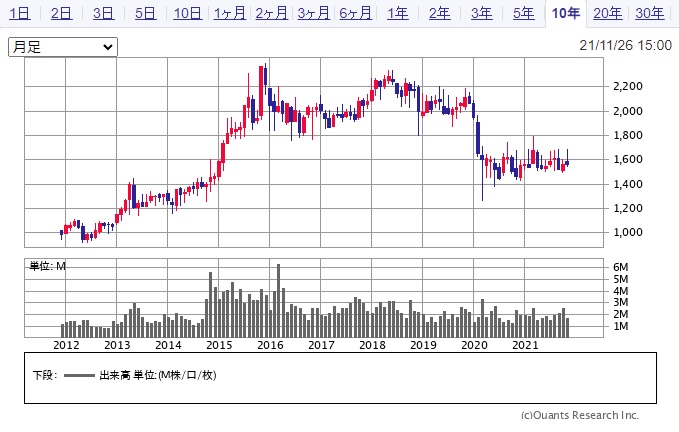Screen dimensions: 679x432
Task: Open the 月足 candle interval dropdown
Action: pos(63,47)
